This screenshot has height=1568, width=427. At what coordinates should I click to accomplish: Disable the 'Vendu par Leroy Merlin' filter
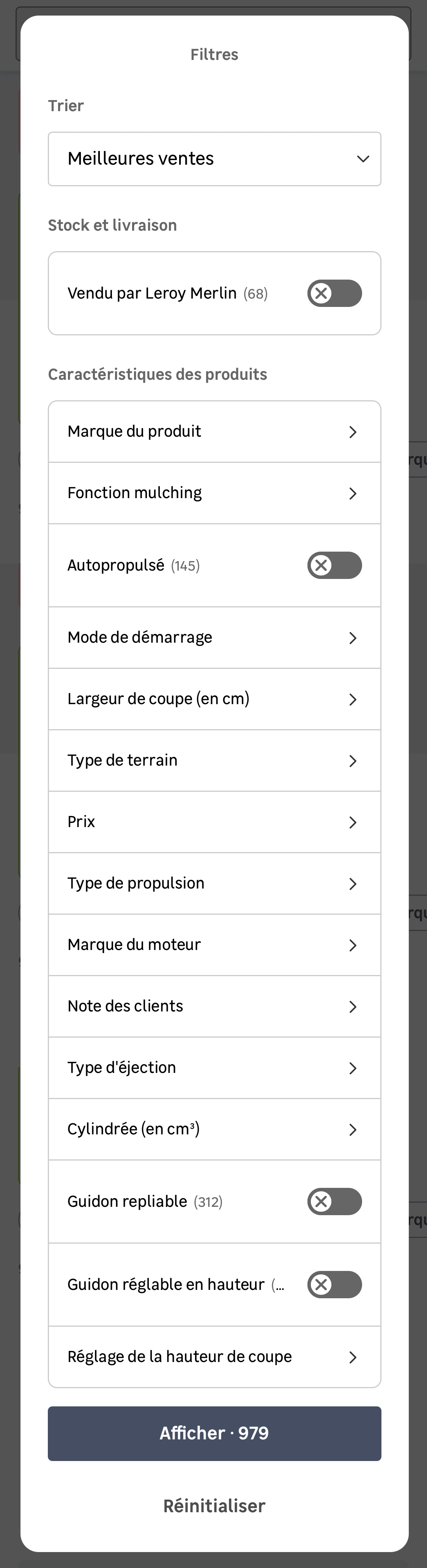pyautogui.click(x=334, y=293)
